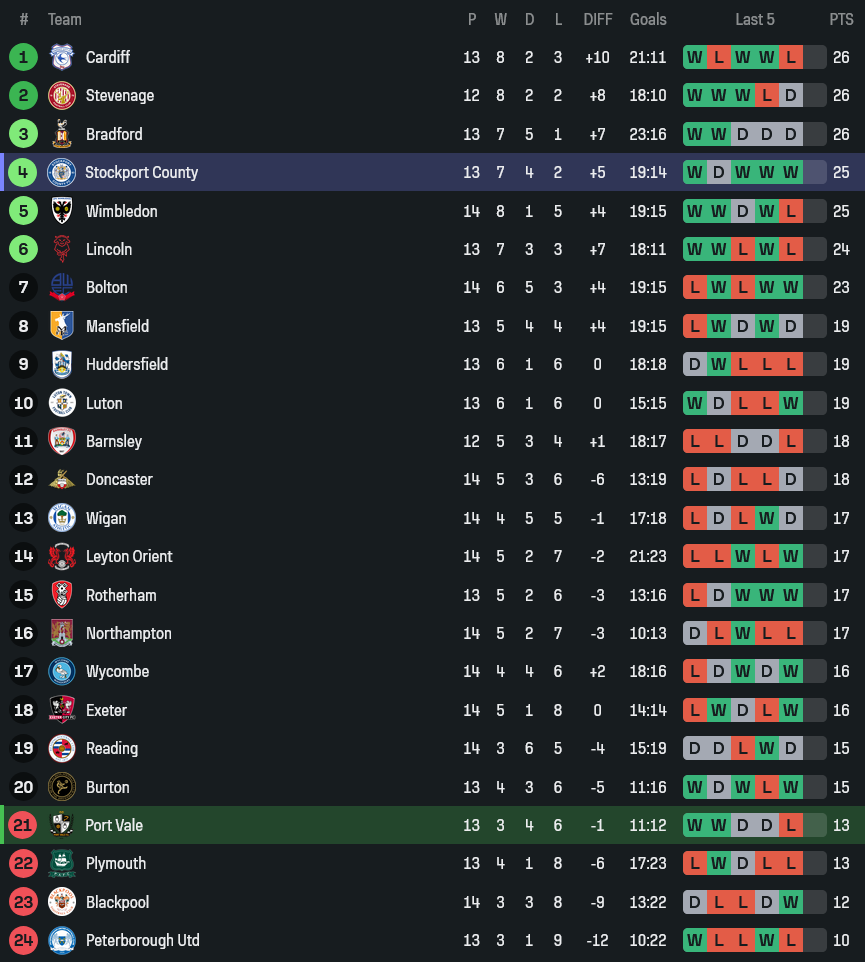Click the green position 1 rank badge
The width and height of the screenshot is (865, 962).
tap(23, 57)
